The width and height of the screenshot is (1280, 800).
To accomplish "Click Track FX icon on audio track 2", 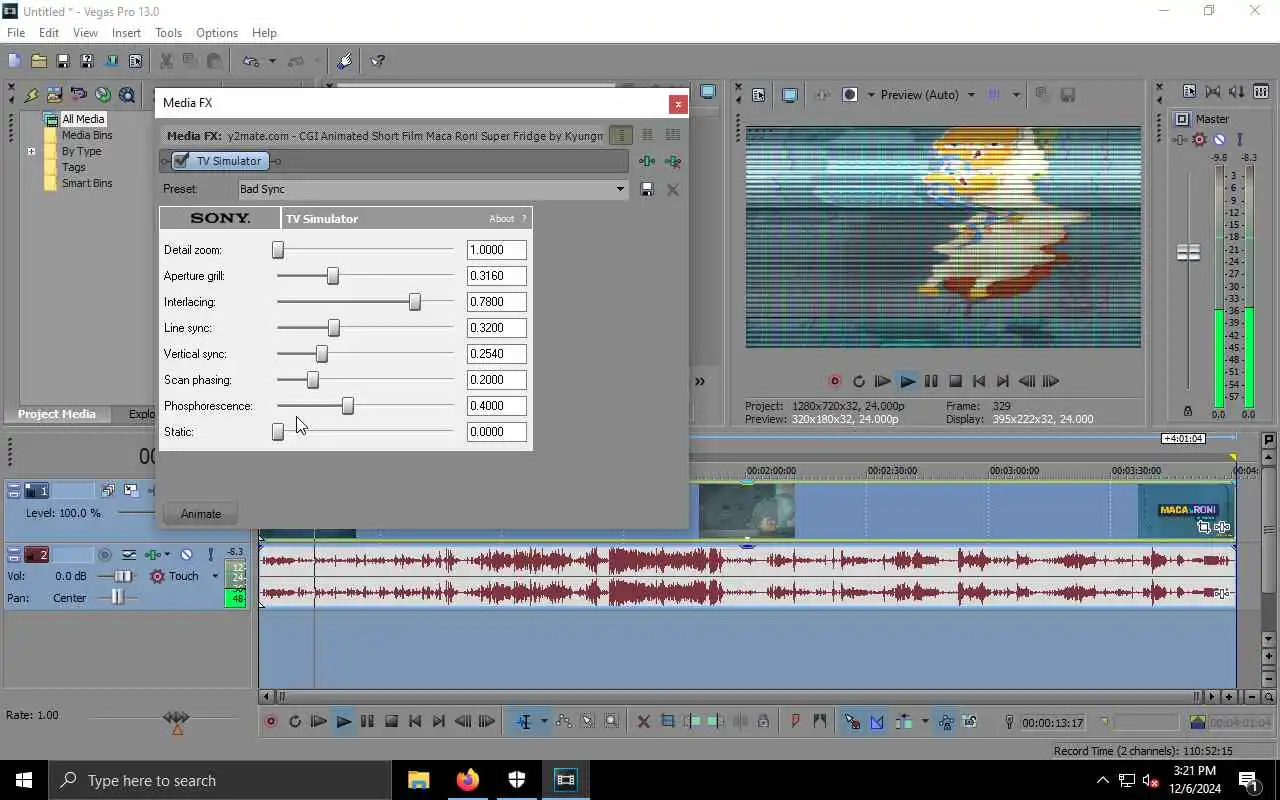I will coord(153,554).
